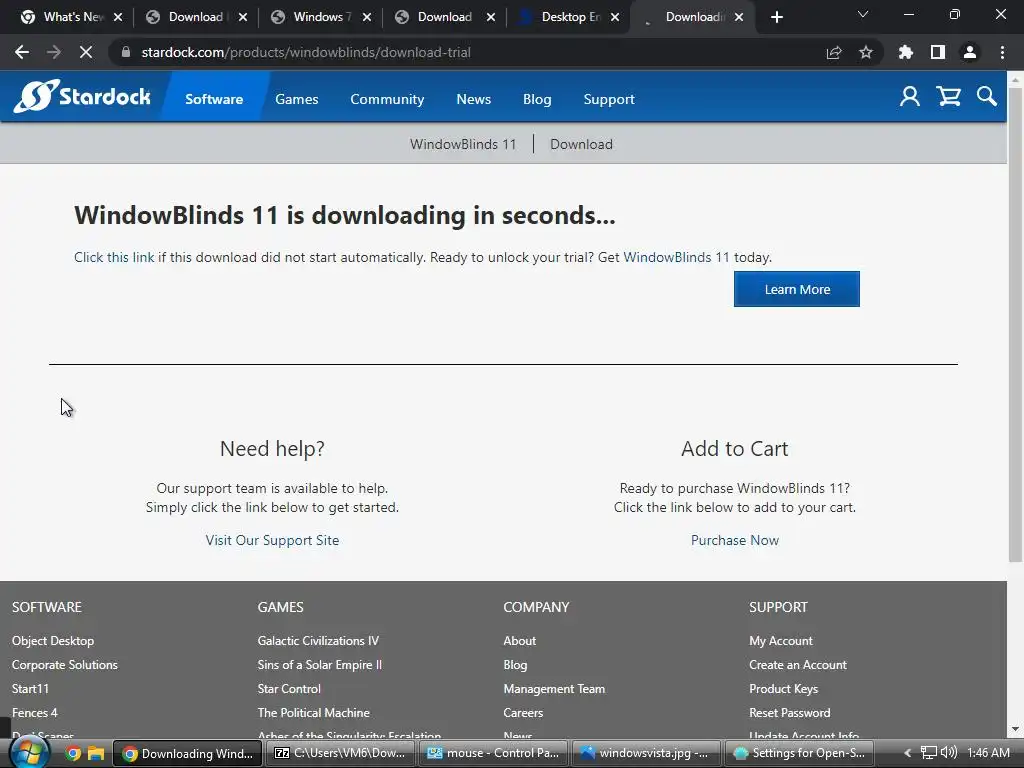The height and width of the screenshot is (768, 1024).
Task: Close the What's New tab
Action: coord(118,17)
